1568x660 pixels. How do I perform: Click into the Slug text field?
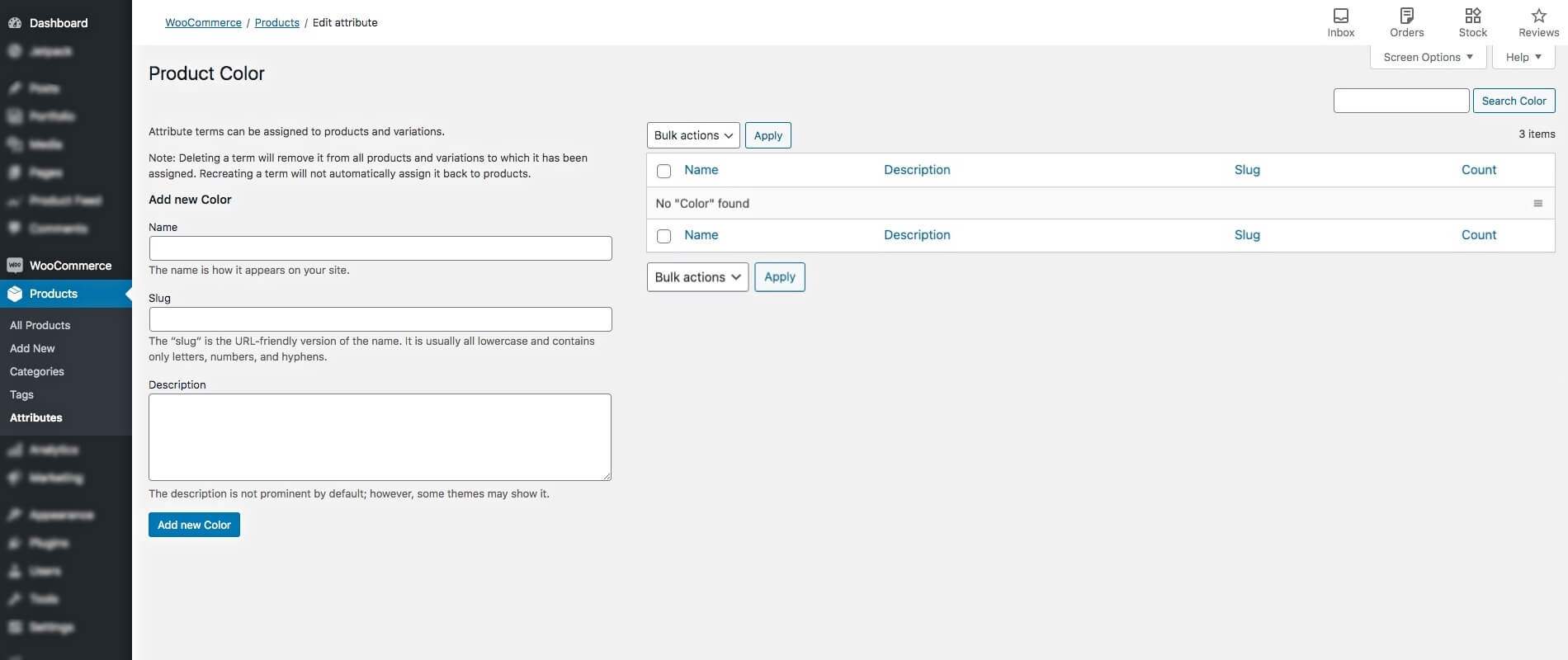[x=380, y=319]
